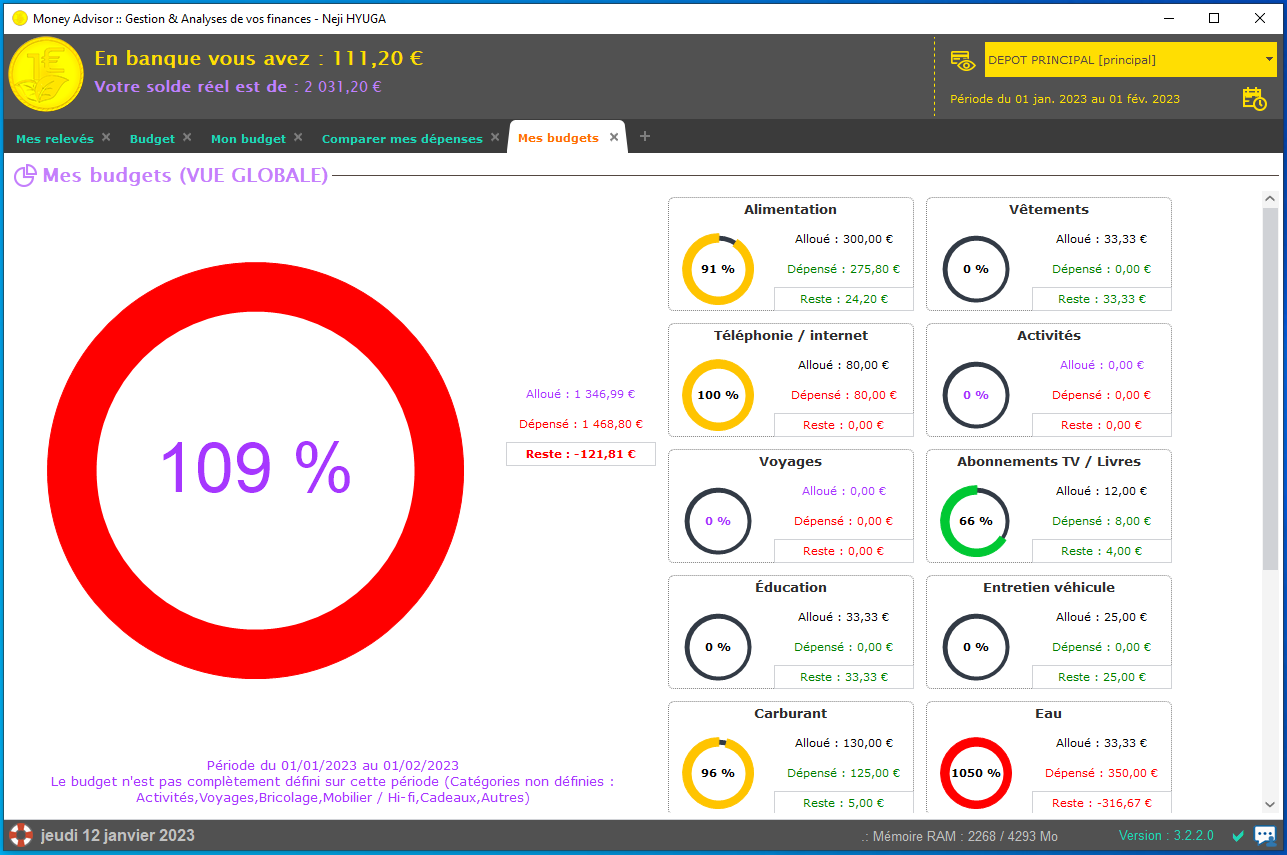Click the Éducation card title

point(791,588)
